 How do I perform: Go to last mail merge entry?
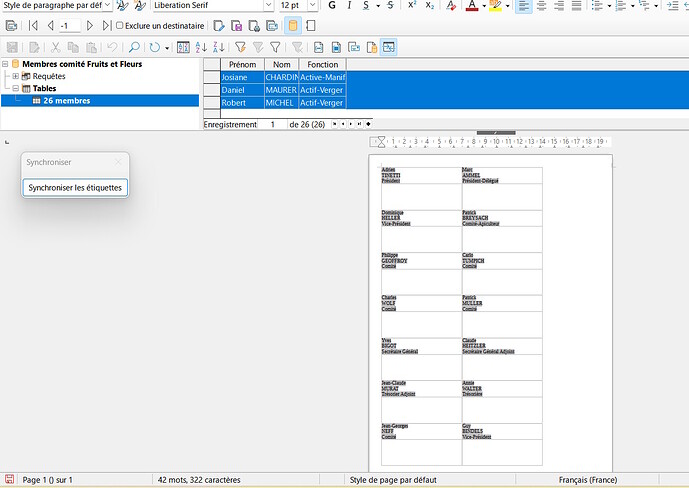[106, 26]
